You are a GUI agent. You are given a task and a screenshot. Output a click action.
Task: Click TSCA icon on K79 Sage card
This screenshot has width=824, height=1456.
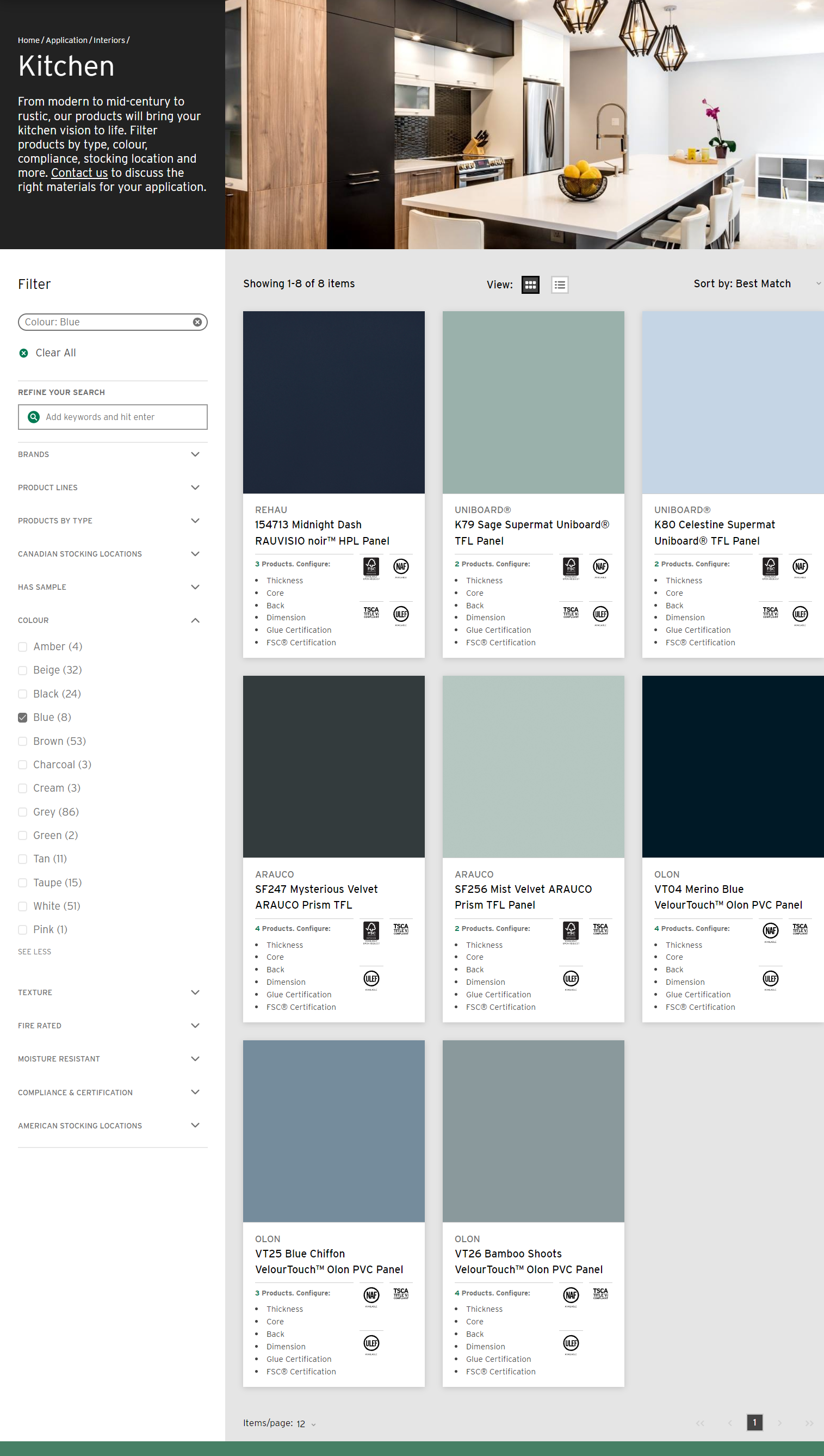[x=571, y=613]
